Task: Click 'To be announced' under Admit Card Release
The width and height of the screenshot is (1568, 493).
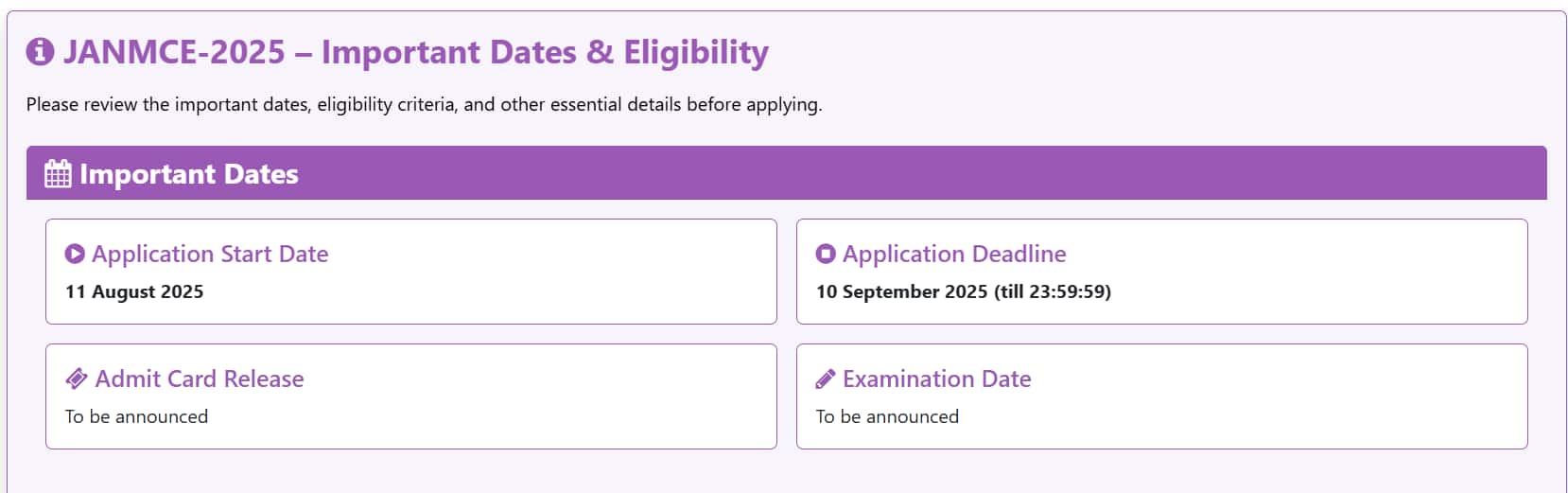Action: (x=136, y=416)
